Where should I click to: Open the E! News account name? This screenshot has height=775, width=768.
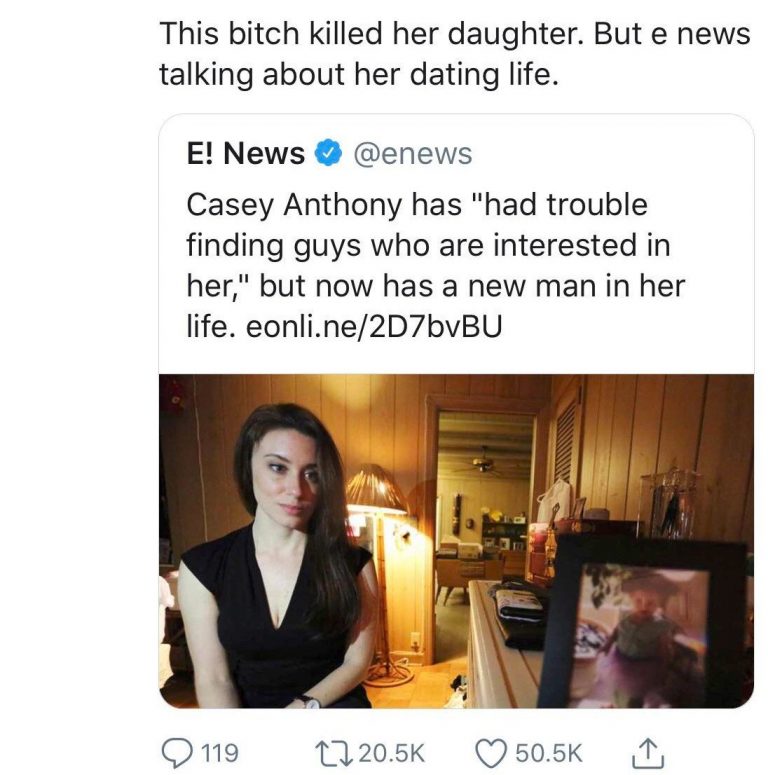click(246, 154)
